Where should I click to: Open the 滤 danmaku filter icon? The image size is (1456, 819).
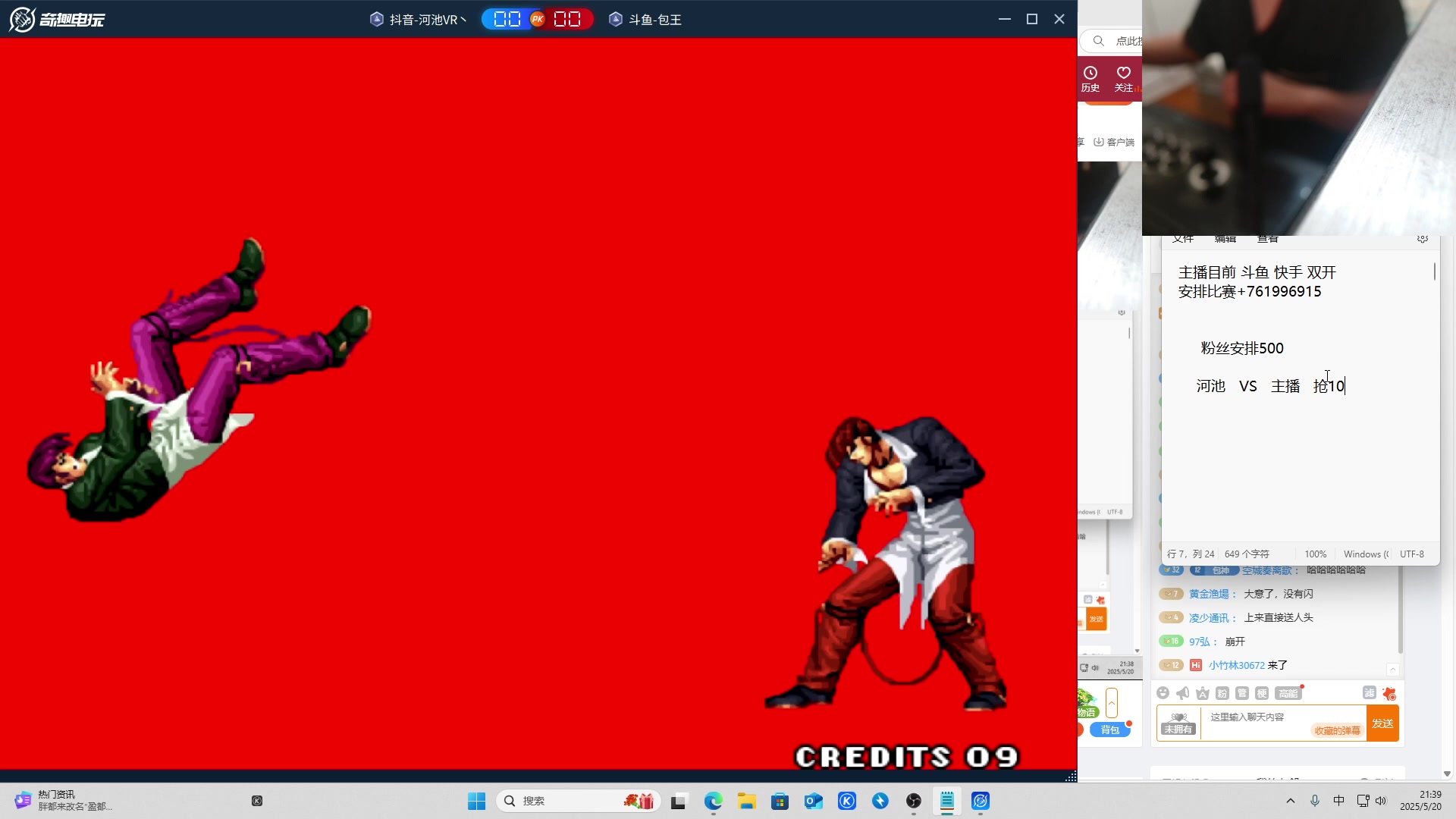(x=1369, y=693)
